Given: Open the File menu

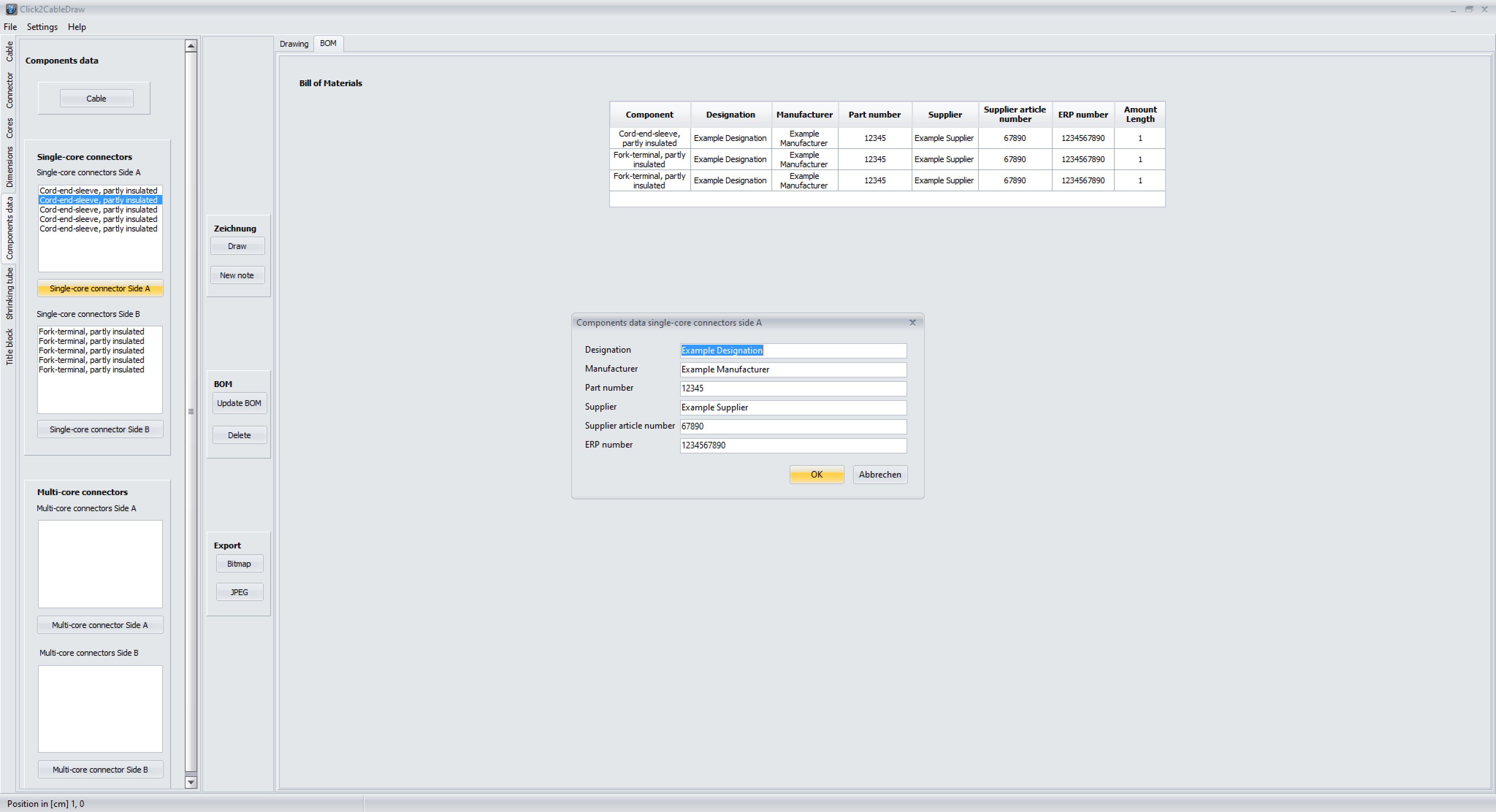Looking at the screenshot, I should [11, 27].
